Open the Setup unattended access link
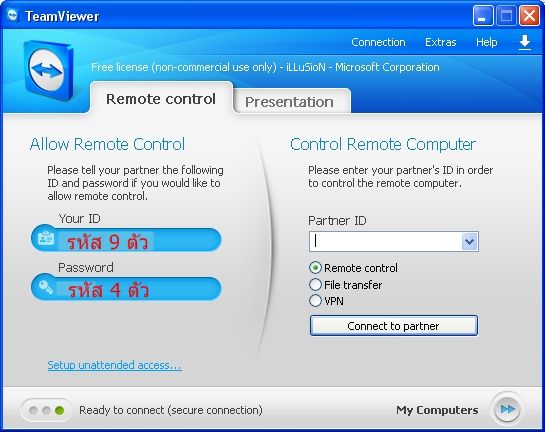Screen dimensions: 545x432 pyautogui.click(x=114, y=365)
